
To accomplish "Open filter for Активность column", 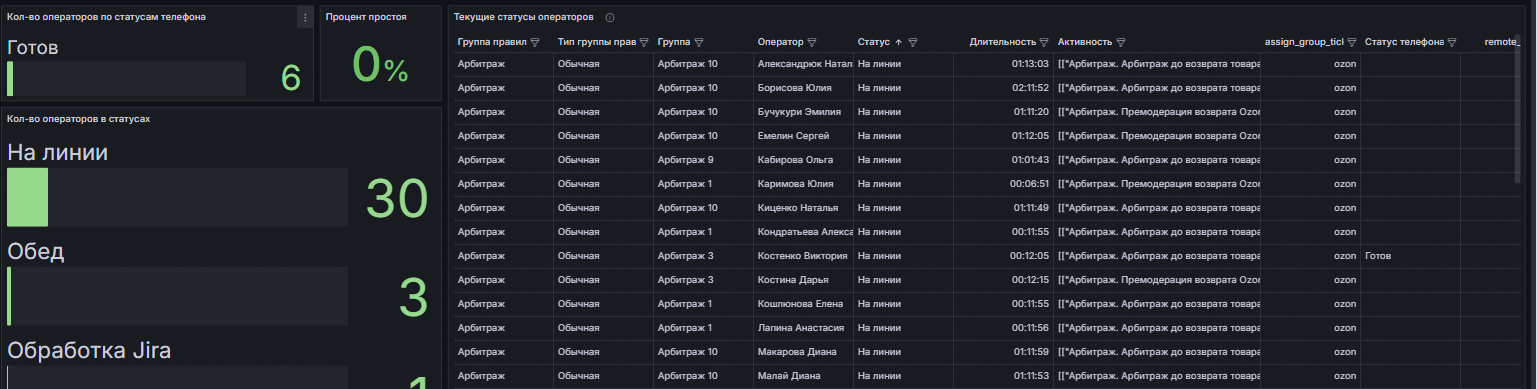I will 1121,42.
